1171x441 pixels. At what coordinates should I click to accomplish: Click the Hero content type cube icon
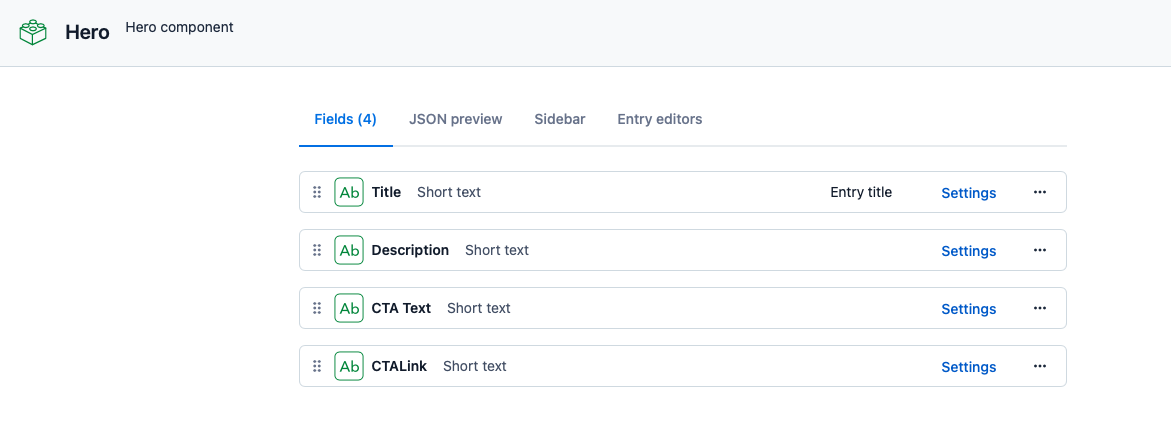[x=34, y=31]
